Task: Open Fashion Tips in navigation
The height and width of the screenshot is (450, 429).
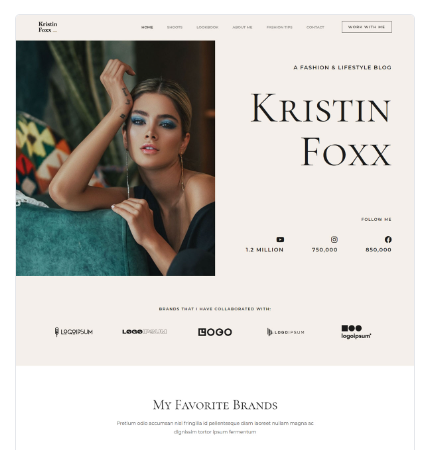Action: [279, 27]
